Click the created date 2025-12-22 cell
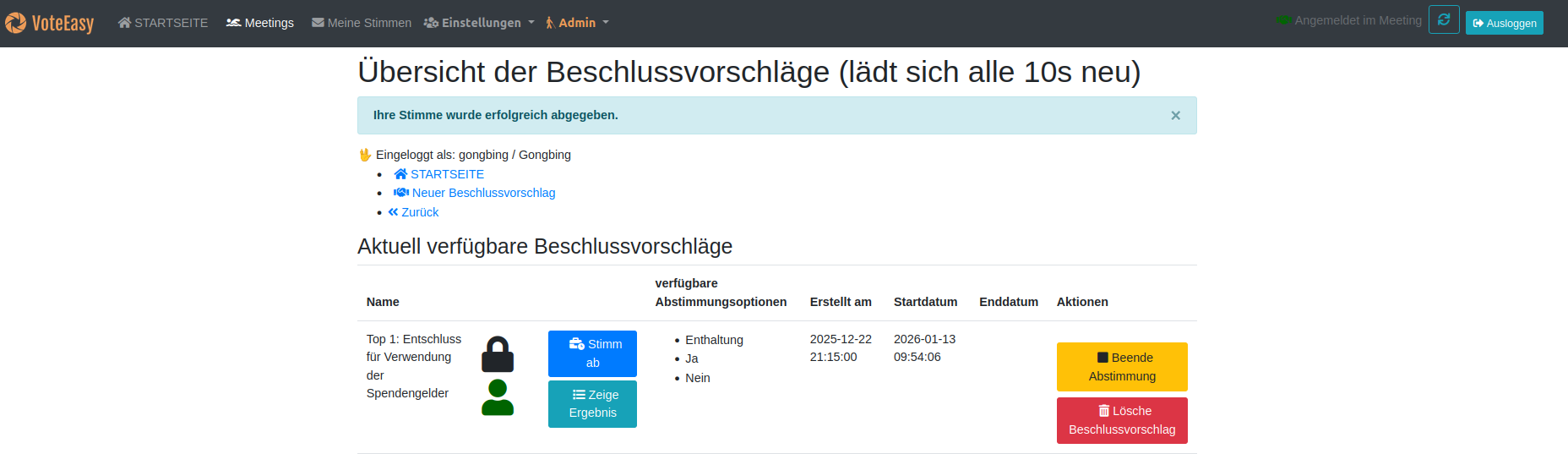Screen dimensions: 1568x454 point(841,347)
